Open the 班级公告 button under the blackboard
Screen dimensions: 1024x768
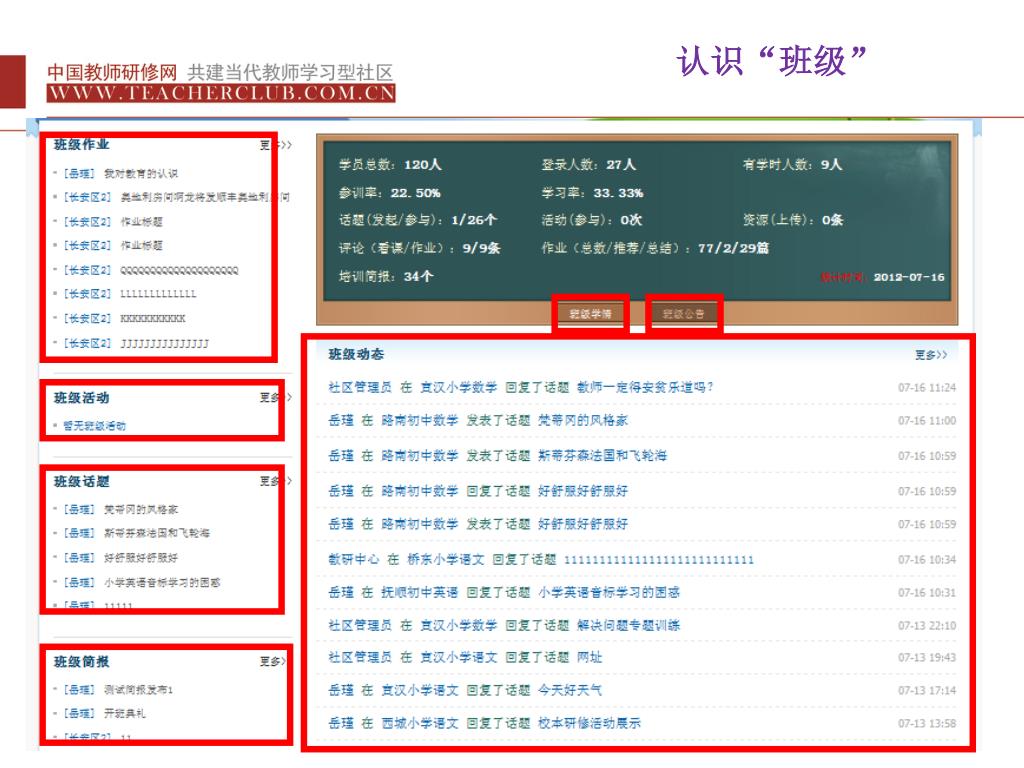coord(683,314)
